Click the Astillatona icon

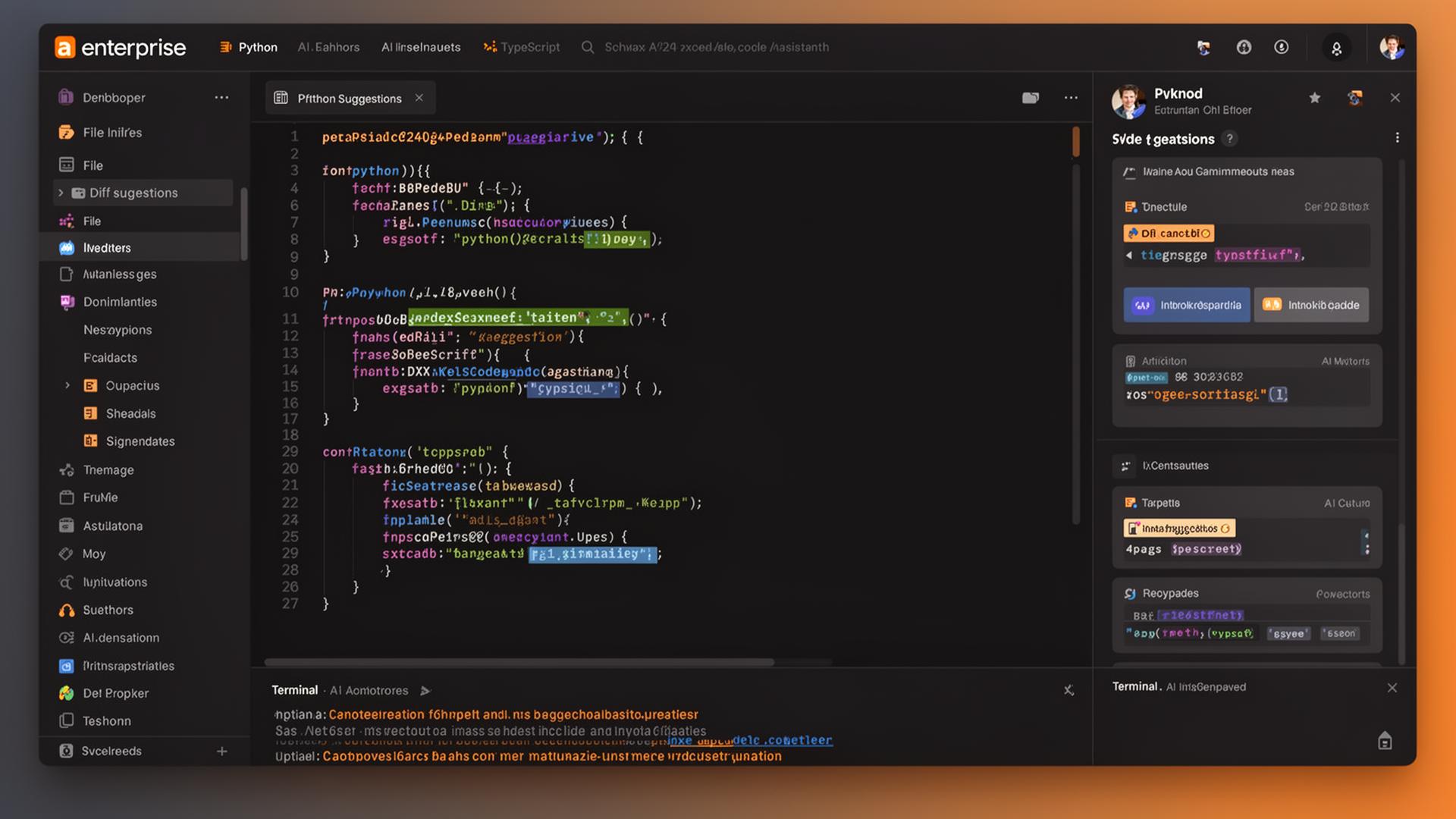point(67,526)
